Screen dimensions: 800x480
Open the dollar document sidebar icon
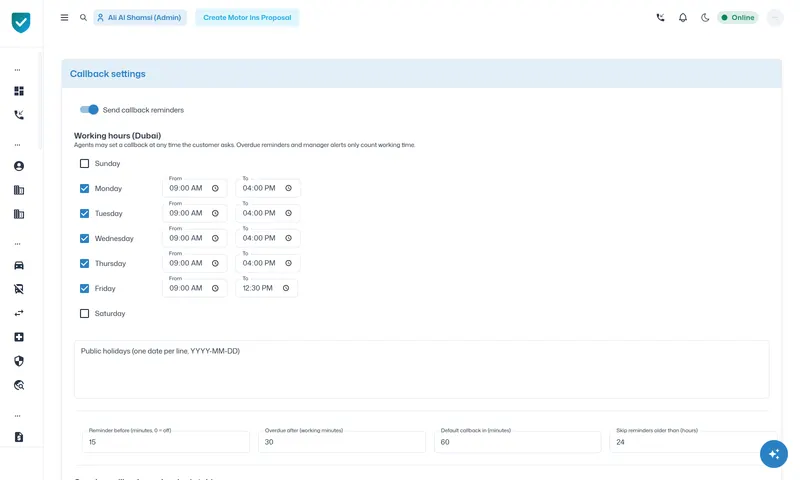(x=19, y=437)
